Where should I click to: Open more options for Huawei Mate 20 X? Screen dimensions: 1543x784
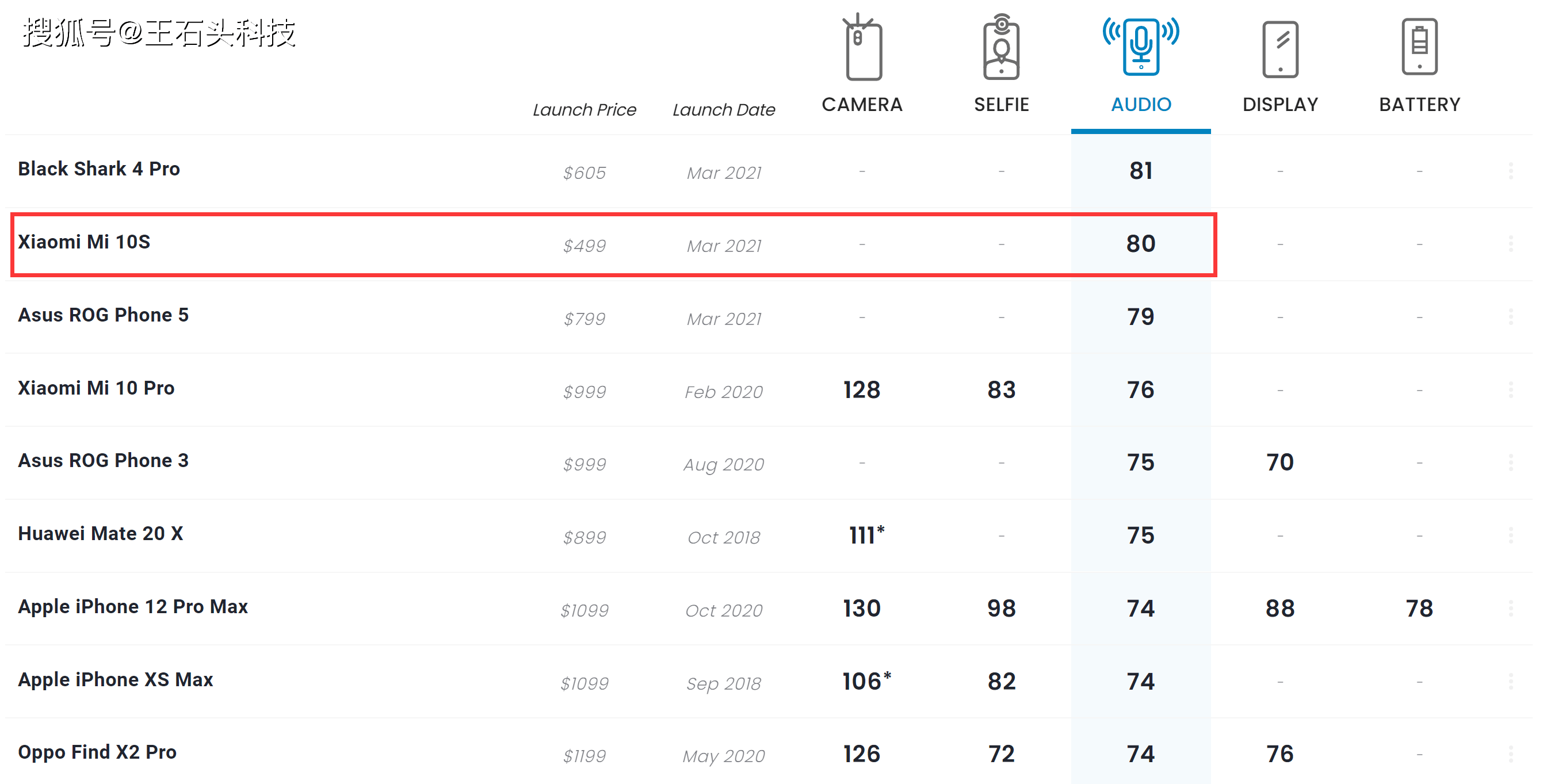pyautogui.click(x=1511, y=536)
